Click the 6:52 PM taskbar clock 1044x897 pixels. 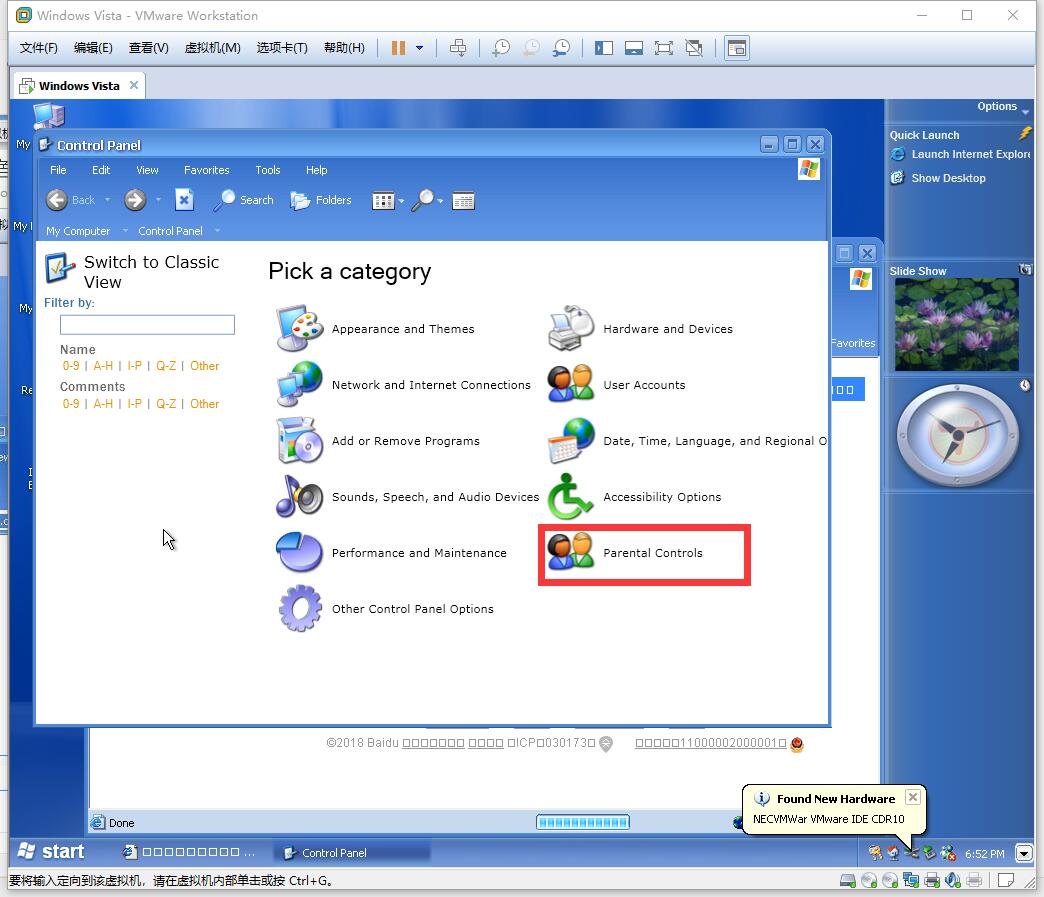pos(984,854)
